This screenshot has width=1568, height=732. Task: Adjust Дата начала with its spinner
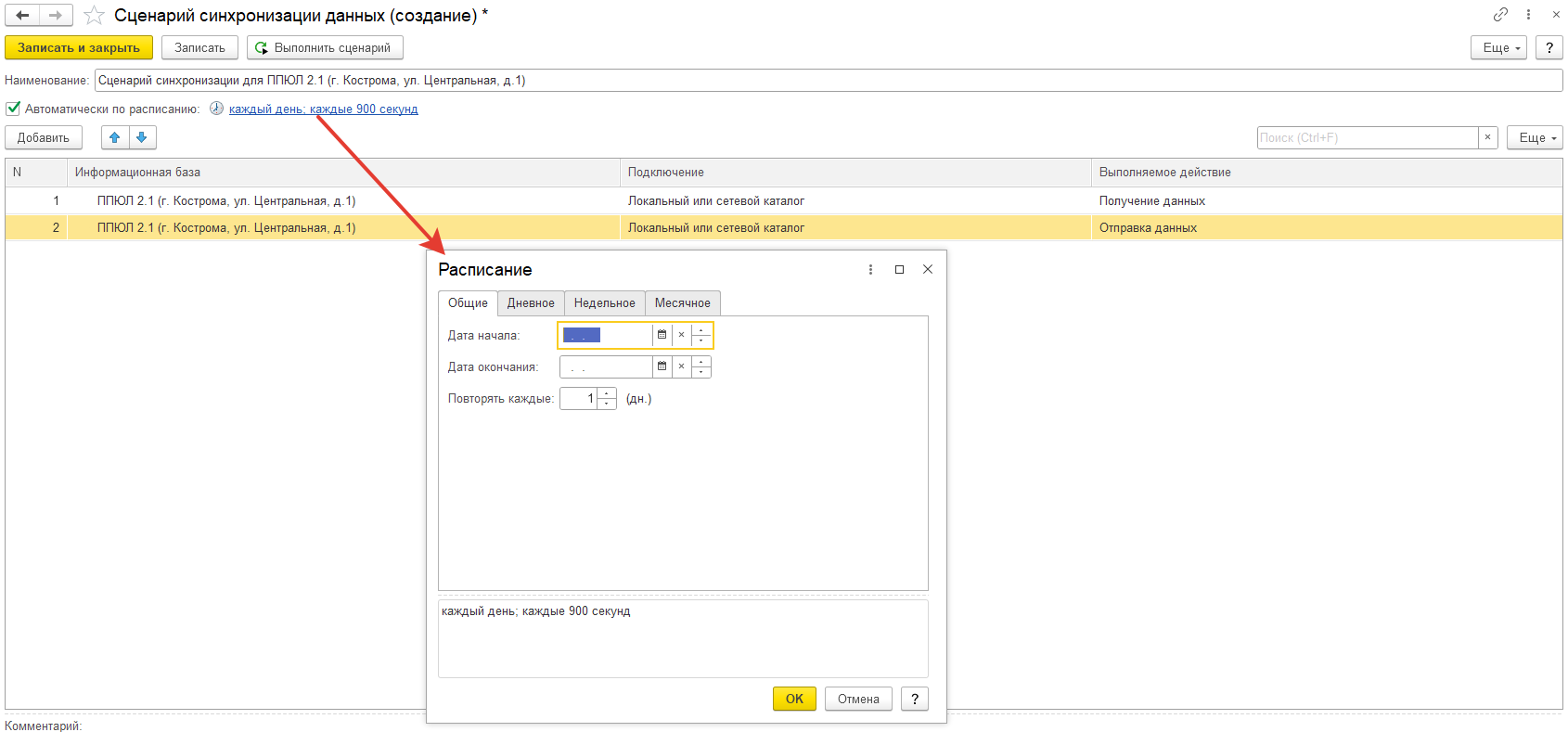click(x=701, y=335)
